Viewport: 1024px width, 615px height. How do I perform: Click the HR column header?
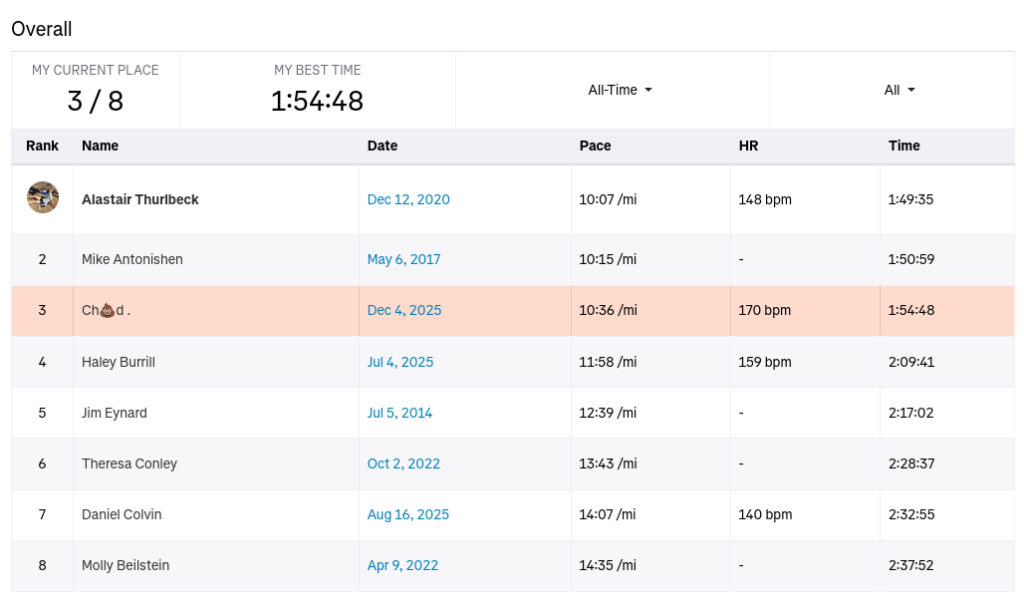(748, 146)
